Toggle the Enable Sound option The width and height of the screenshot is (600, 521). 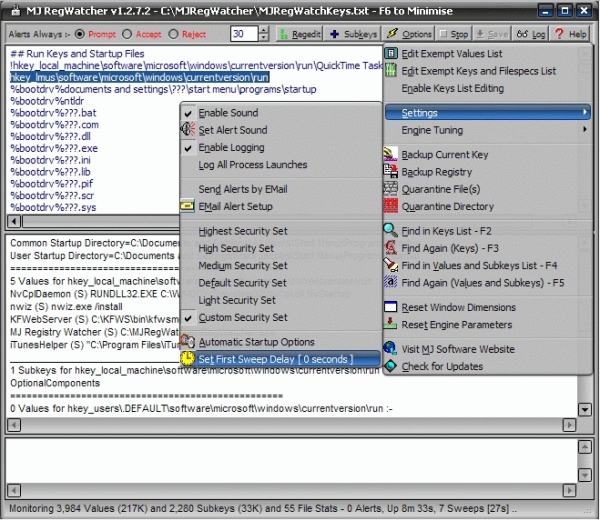tap(228, 113)
